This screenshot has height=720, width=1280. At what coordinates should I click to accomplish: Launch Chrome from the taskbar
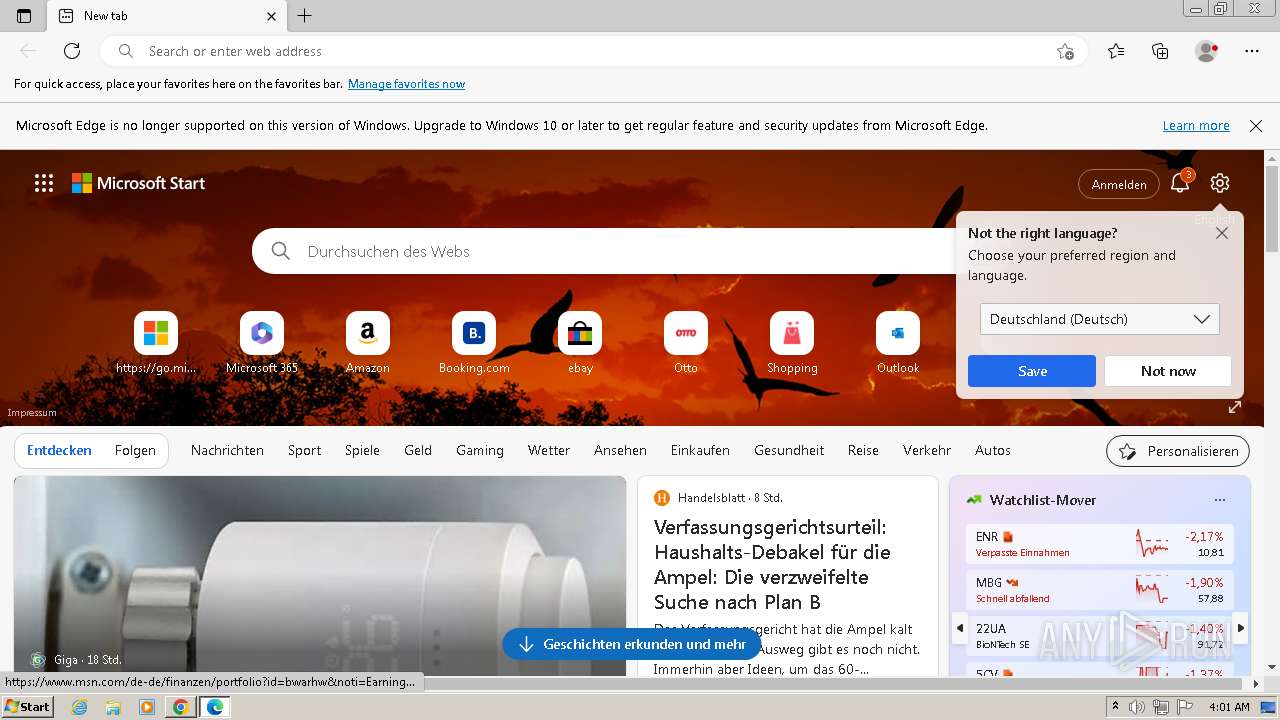pos(181,707)
